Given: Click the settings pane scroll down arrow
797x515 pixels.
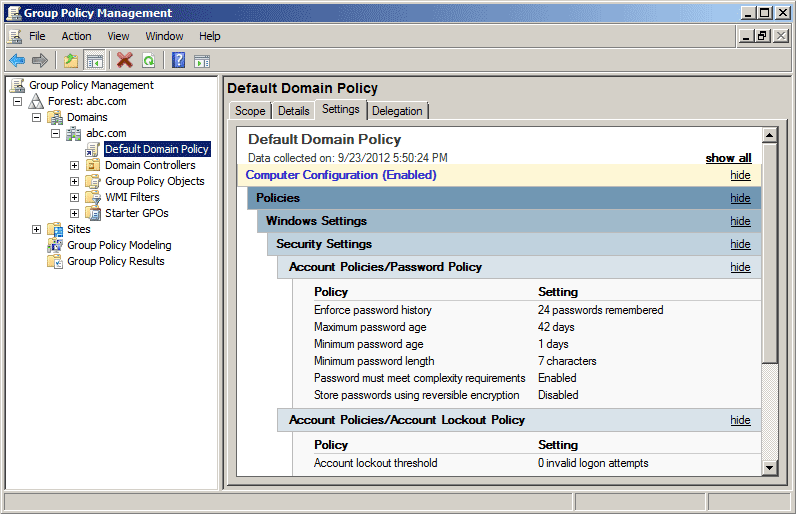Looking at the screenshot, I should tap(769, 467).
